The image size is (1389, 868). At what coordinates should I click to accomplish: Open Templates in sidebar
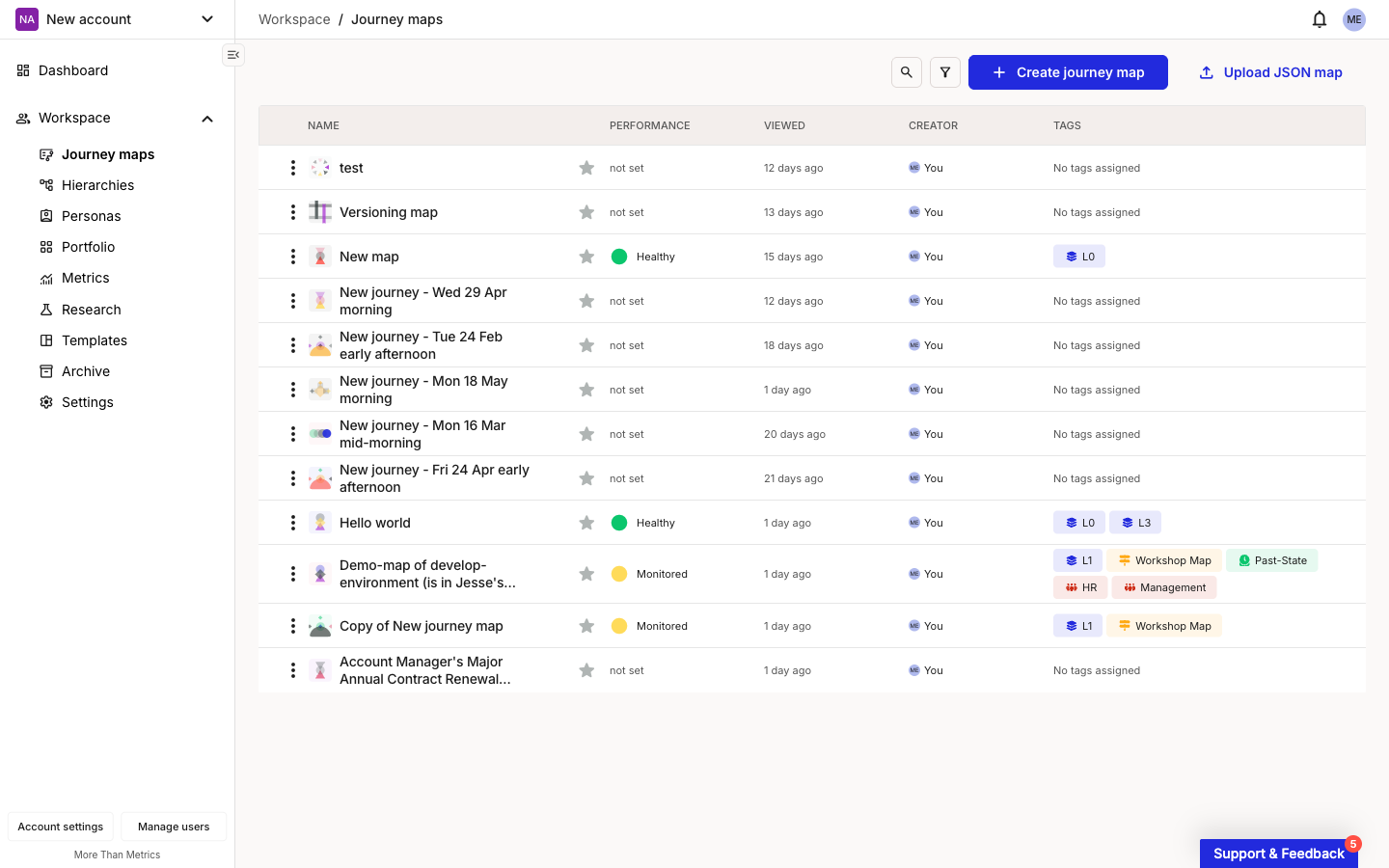[94, 340]
